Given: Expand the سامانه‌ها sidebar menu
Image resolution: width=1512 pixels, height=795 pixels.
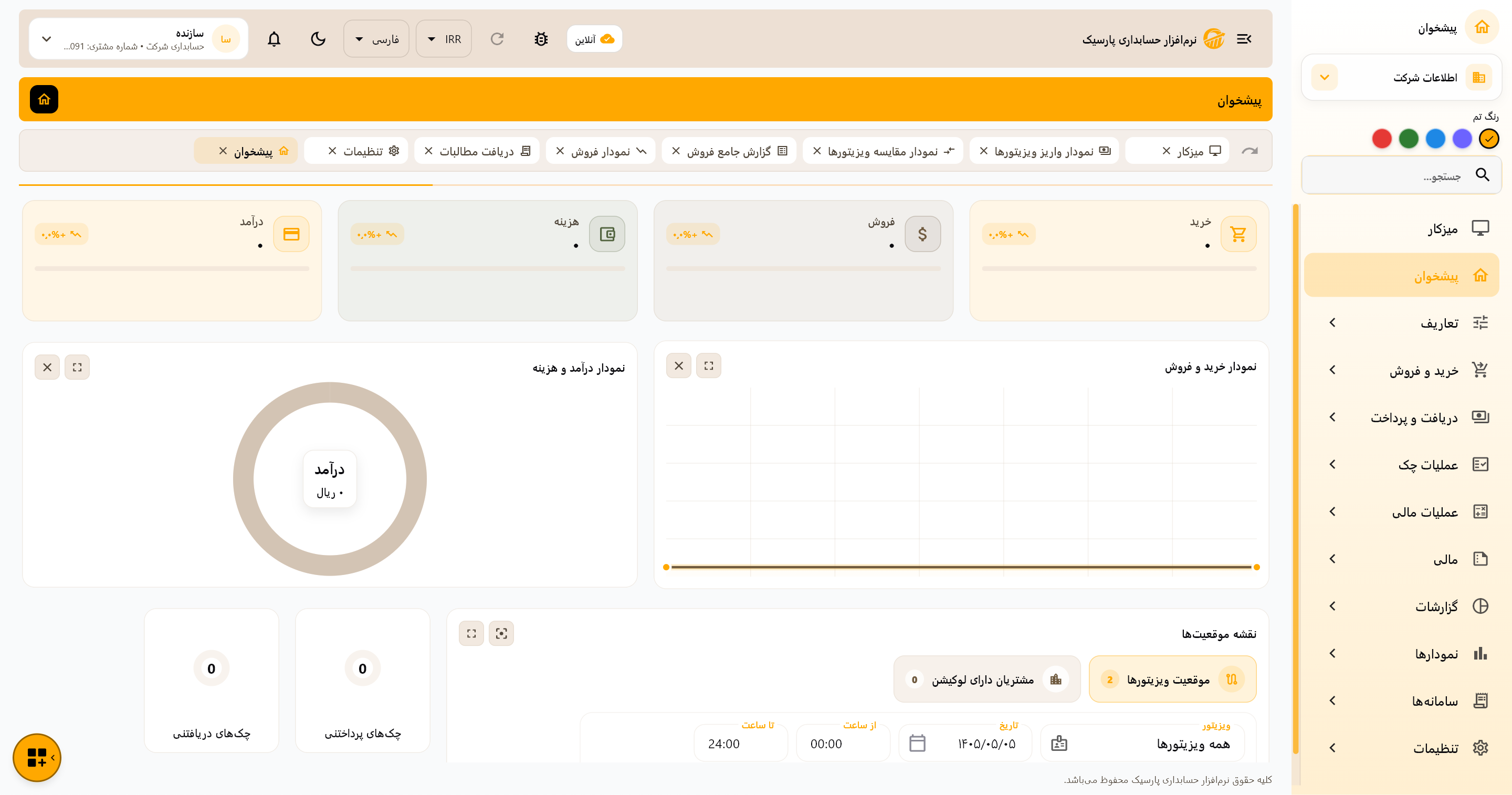Looking at the screenshot, I should point(1401,700).
